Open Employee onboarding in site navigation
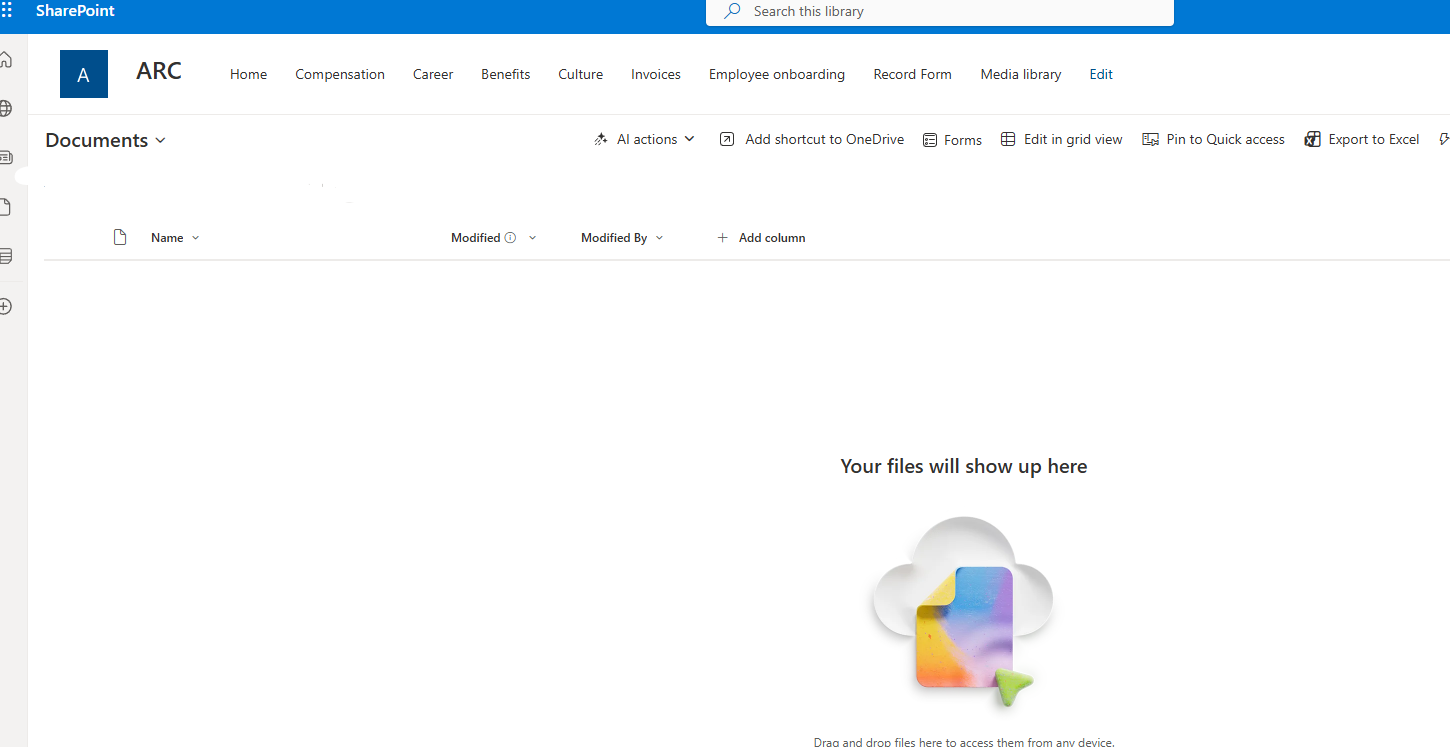The image size is (1450, 747). [777, 75]
